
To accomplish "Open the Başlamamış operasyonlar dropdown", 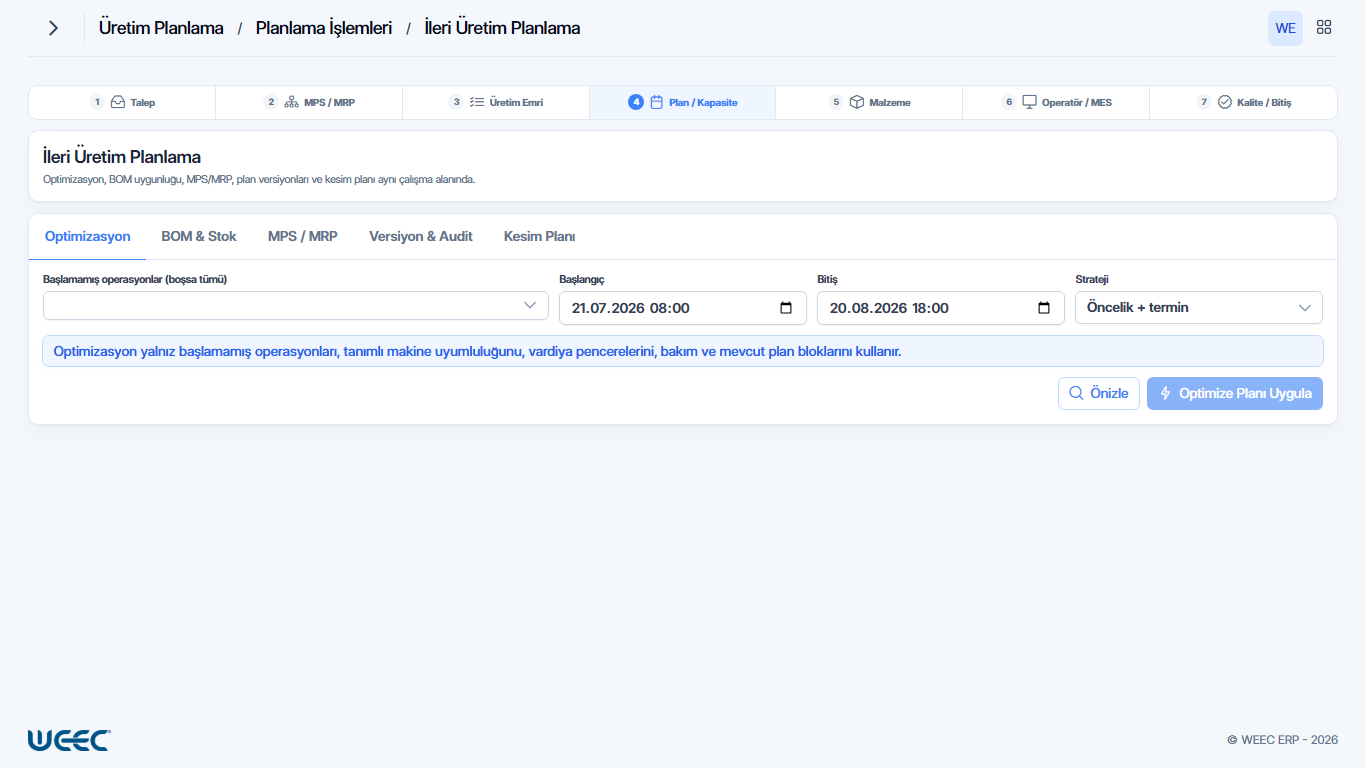I will (295, 306).
